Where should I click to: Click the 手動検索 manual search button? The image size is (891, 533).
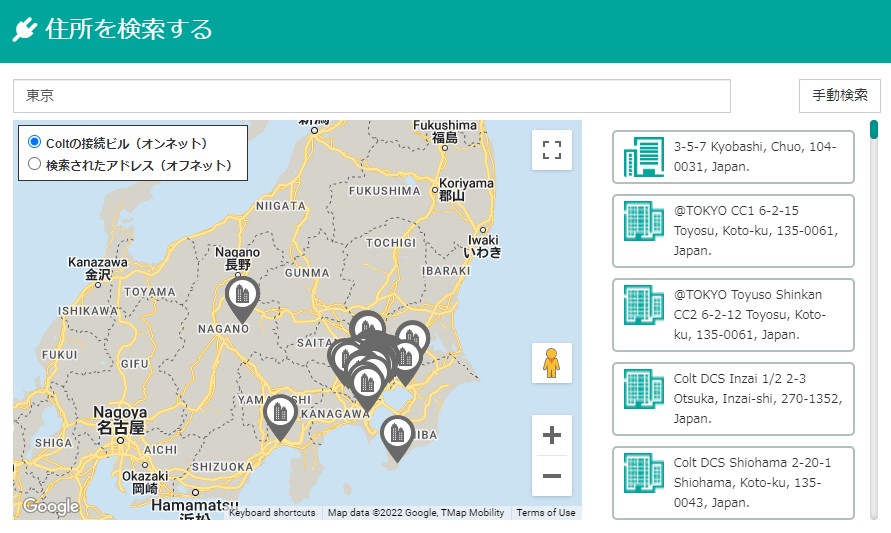[839, 95]
